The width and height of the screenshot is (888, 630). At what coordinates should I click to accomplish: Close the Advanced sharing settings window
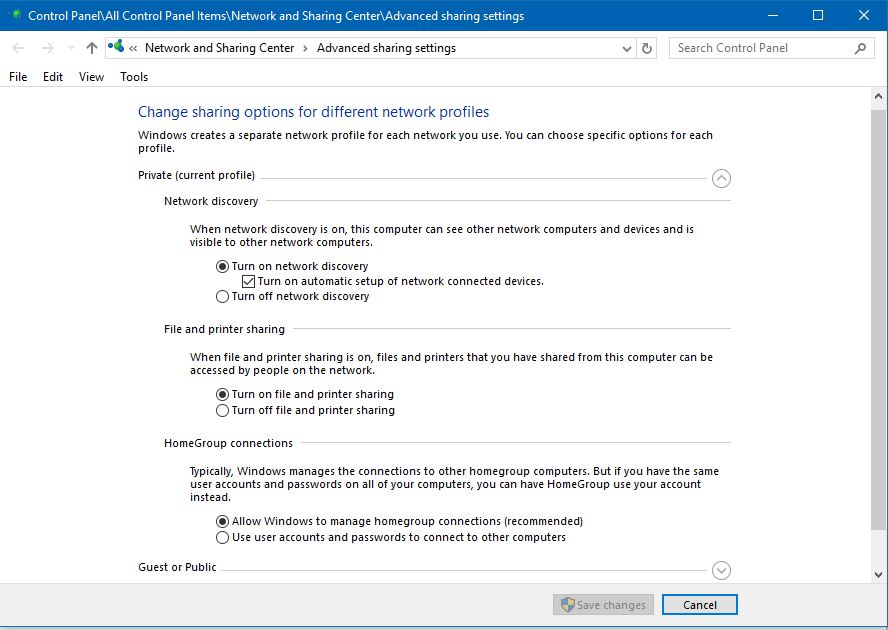864,15
